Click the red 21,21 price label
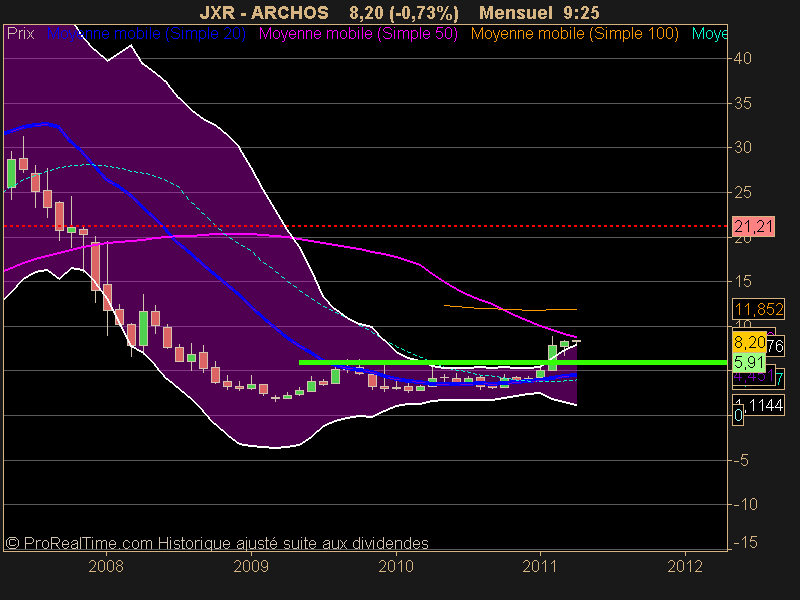The image size is (800, 600). click(753, 226)
